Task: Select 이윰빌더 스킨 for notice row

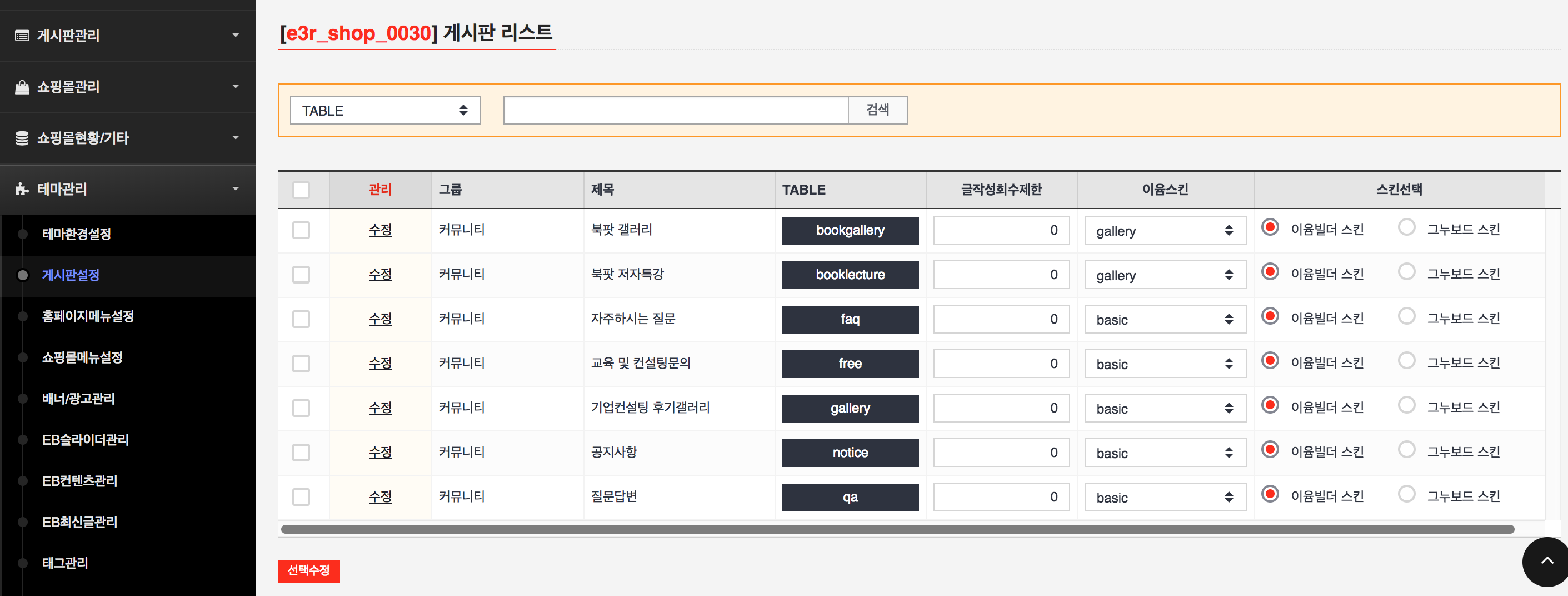Action: 1270,449
